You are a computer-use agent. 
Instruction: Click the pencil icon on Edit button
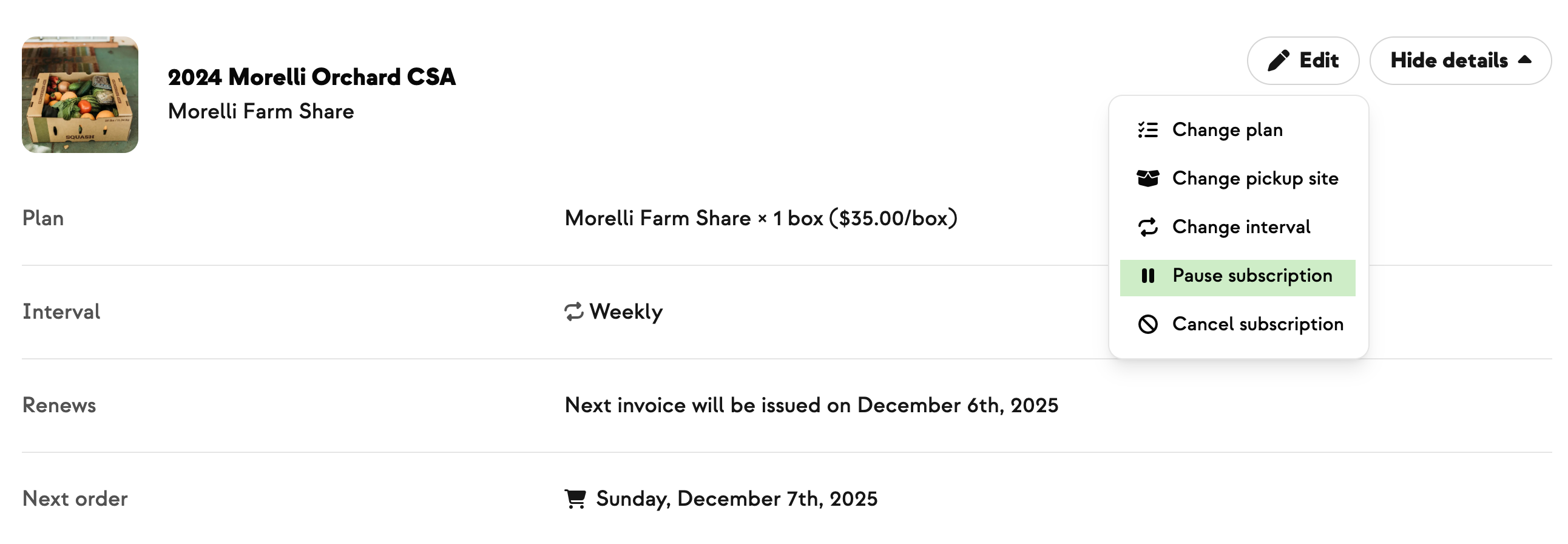click(x=1278, y=60)
